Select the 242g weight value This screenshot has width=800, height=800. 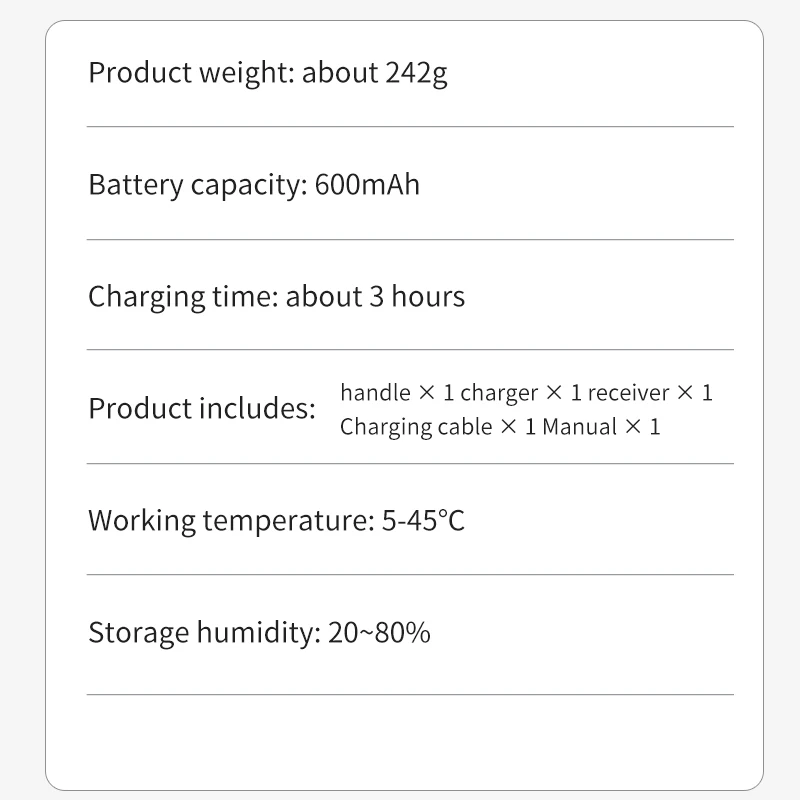coord(416,73)
